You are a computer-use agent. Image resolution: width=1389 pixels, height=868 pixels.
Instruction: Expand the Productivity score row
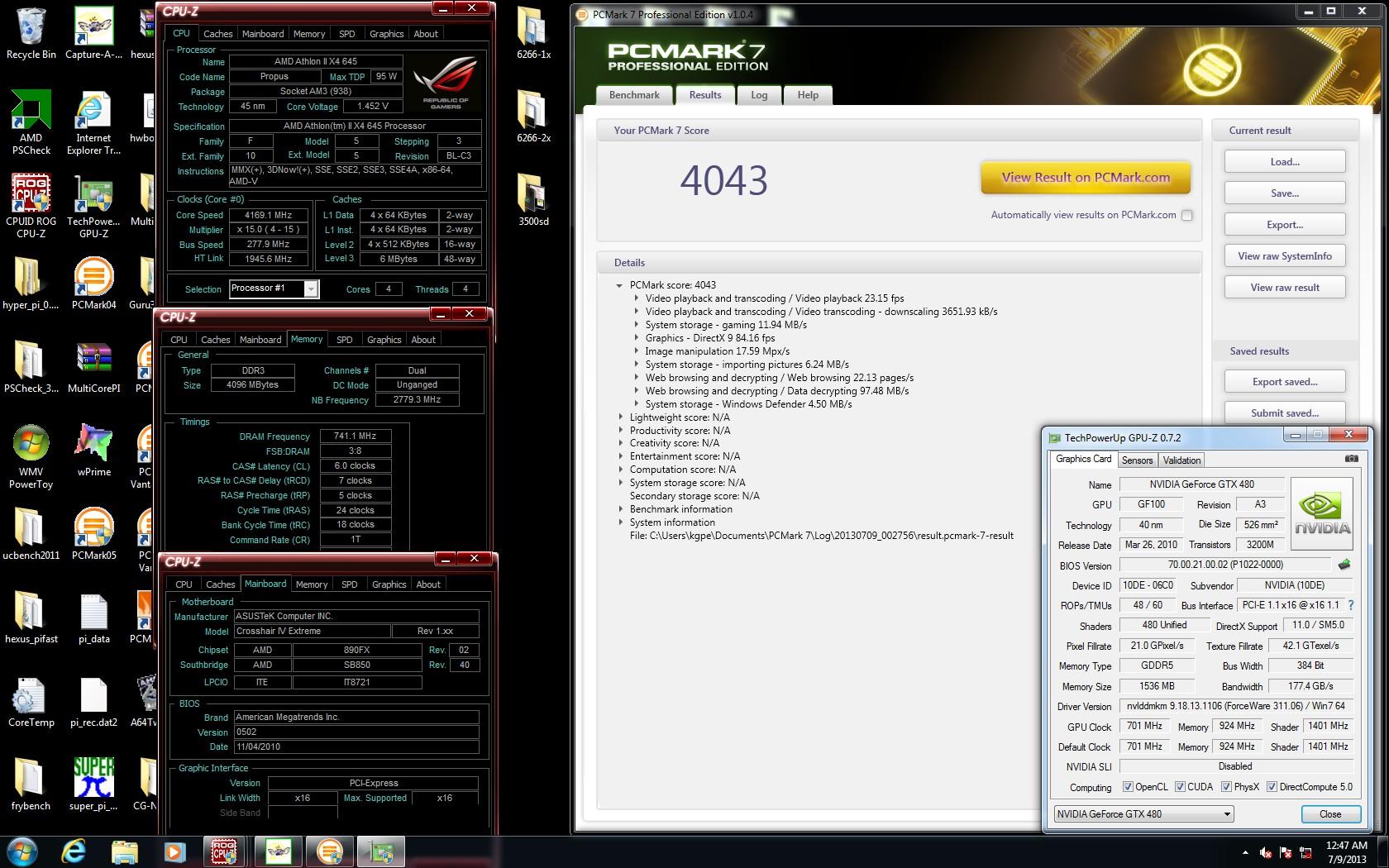[620, 431]
